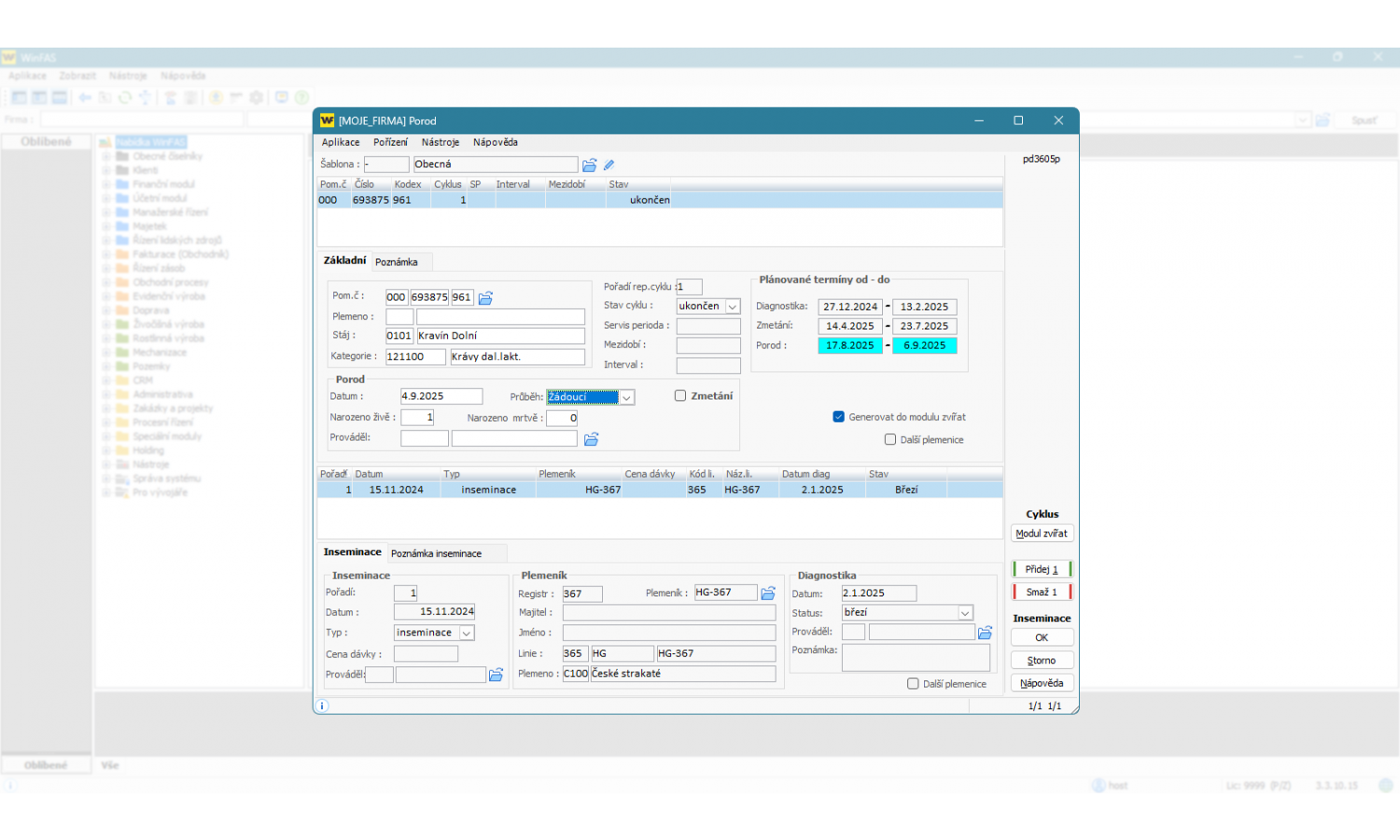The width and height of the screenshot is (1400, 840).
Task: Open the Pořízení menu
Action: [x=390, y=143]
